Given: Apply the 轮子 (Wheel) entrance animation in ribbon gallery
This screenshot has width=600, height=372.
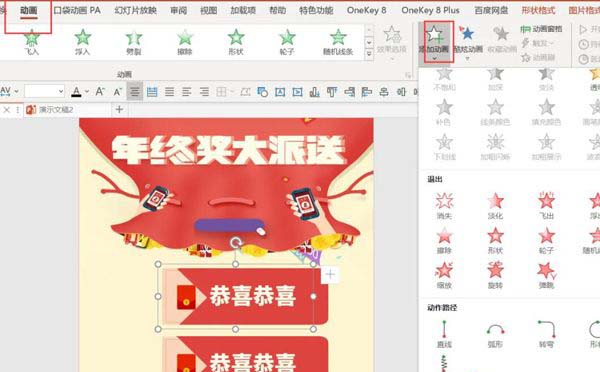Looking at the screenshot, I should point(287,42).
